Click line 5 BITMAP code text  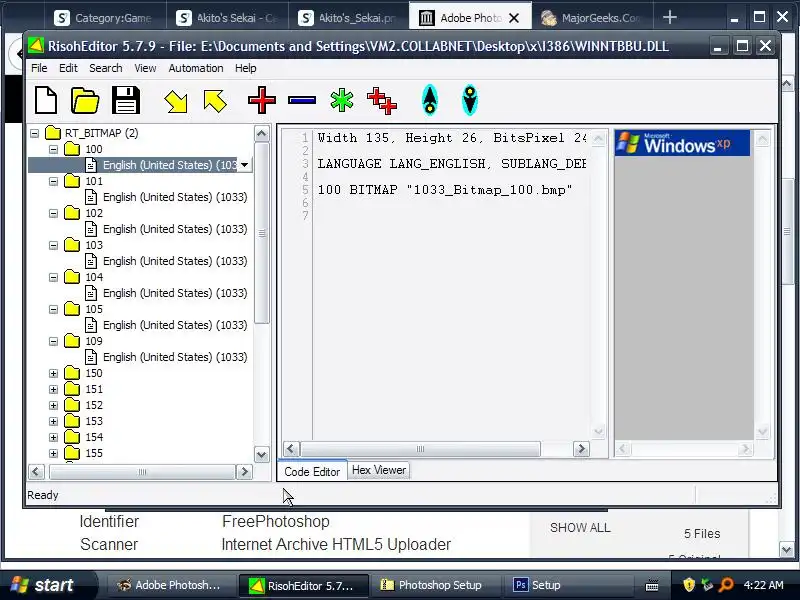444,190
